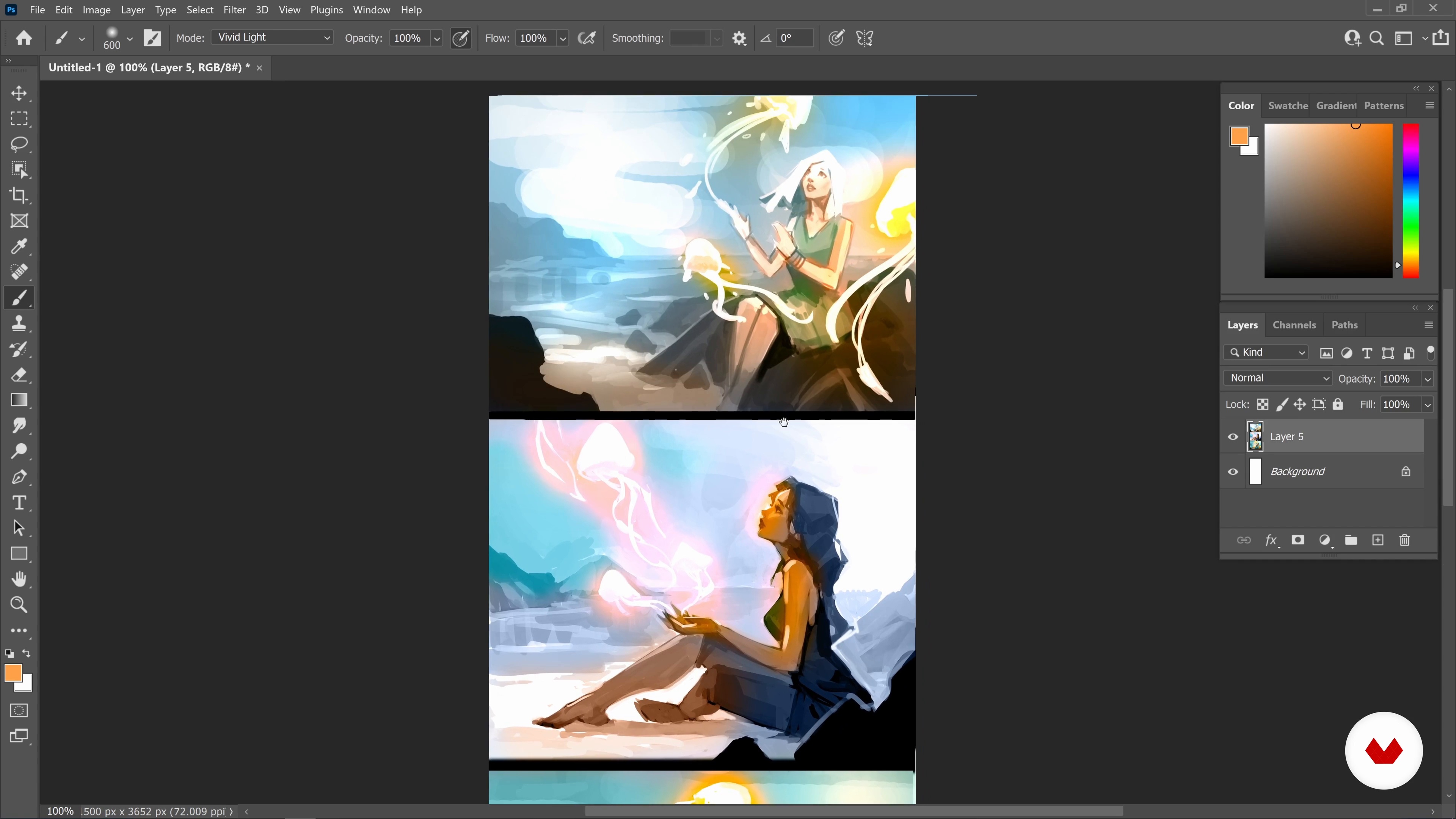Viewport: 1456px width, 819px height.
Task: Toggle lock image pixels brush icon
Action: (1282, 405)
